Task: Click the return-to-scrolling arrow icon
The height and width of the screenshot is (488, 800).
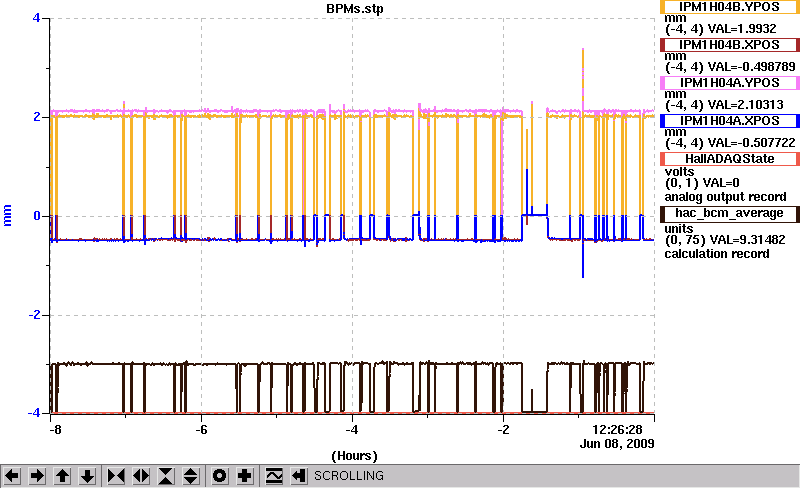Action: pyautogui.click(x=299, y=476)
